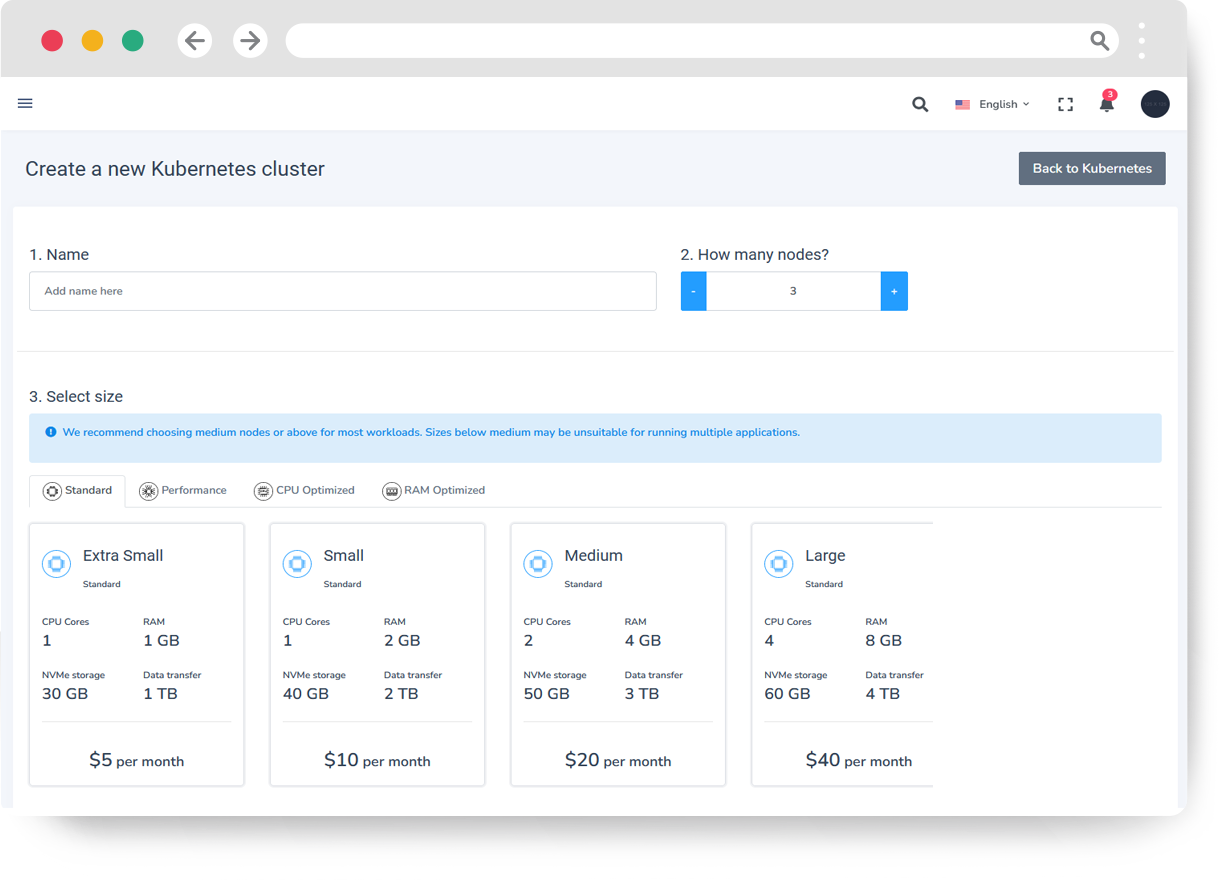The height and width of the screenshot is (880, 1219).
Task: Click the Back to Kubernetes button
Action: (x=1091, y=168)
